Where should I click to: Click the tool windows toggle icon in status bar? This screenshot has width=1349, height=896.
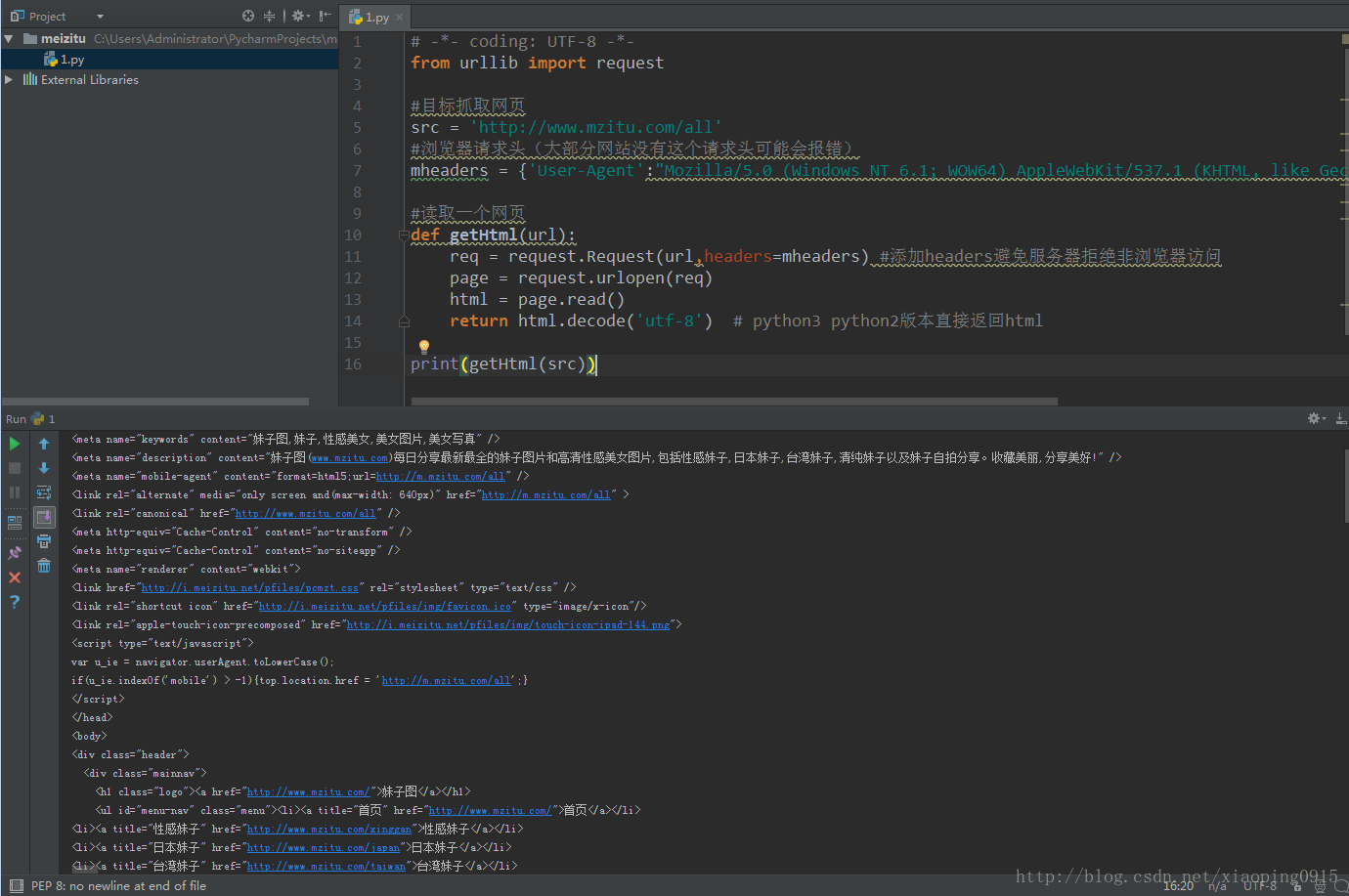point(16,886)
